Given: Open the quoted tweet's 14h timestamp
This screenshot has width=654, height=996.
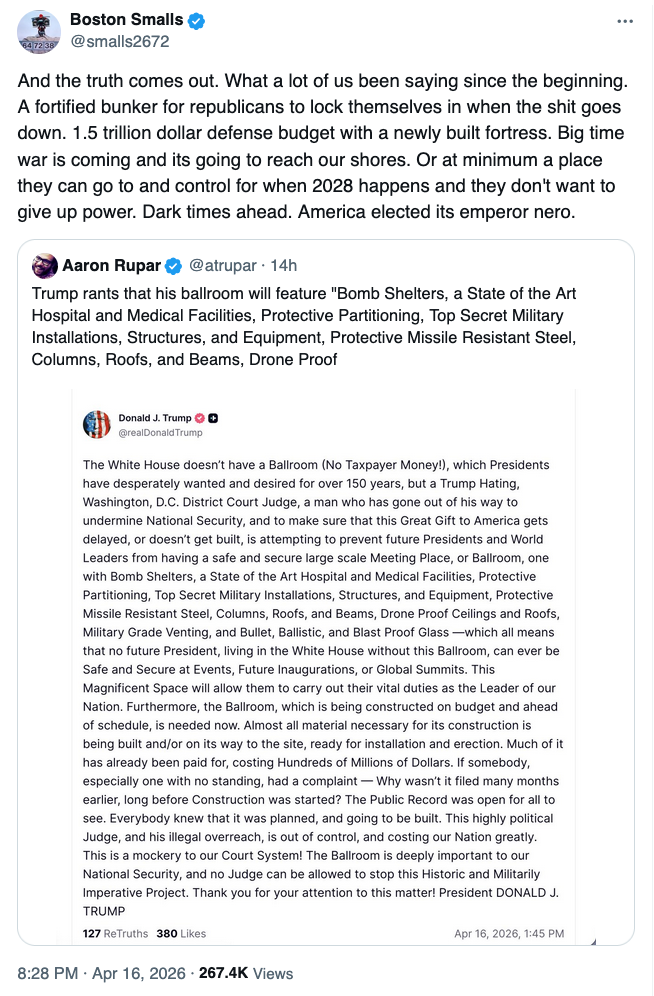Looking at the screenshot, I should 283,265.
